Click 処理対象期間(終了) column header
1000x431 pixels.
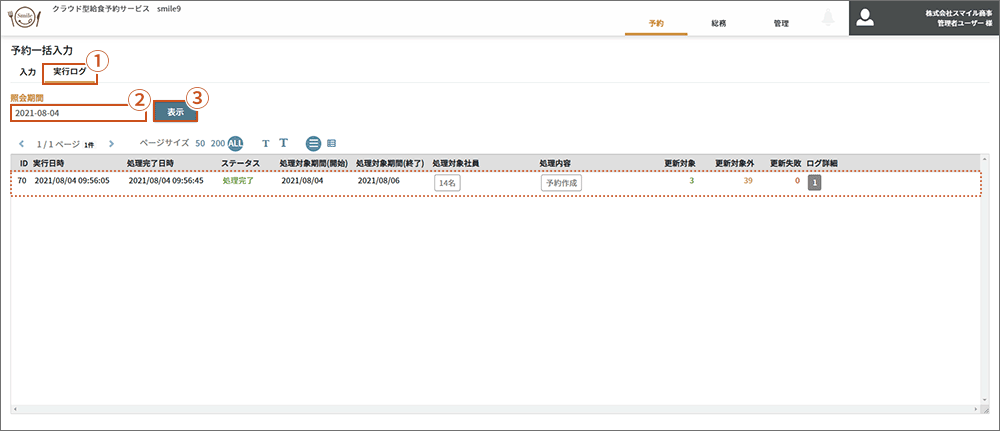point(390,163)
